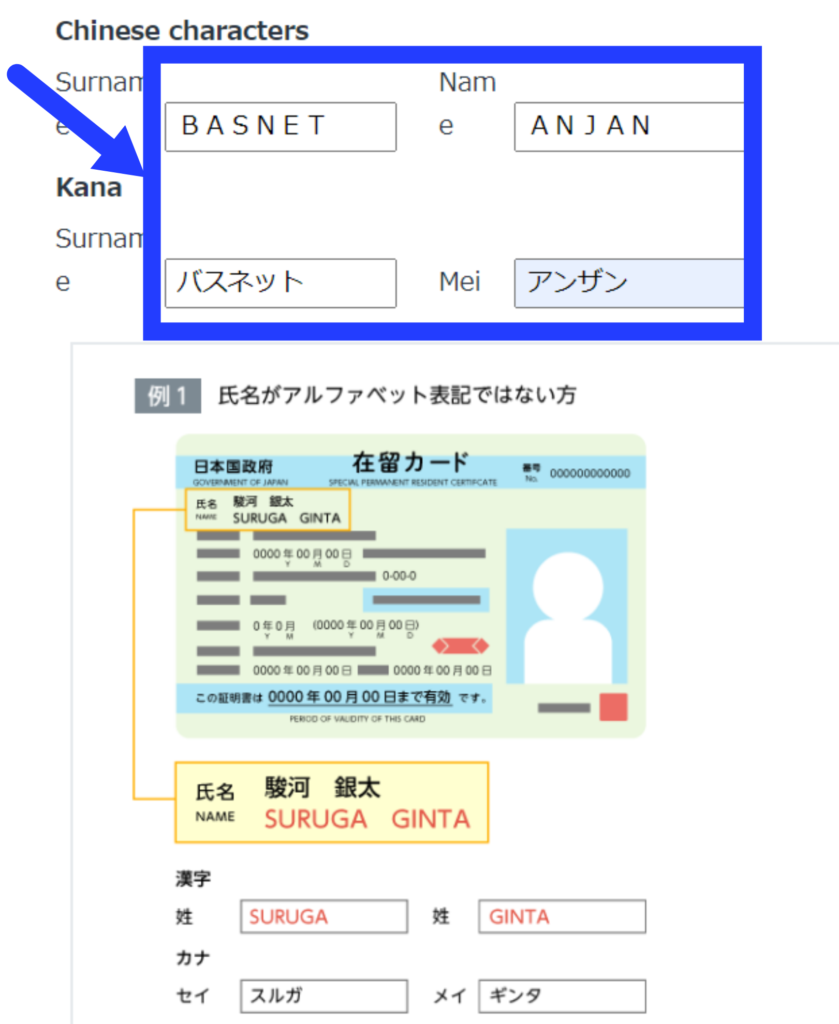Select the Kana surname field with バスネット
The height and width of the screenshot is (1024, 839).
tap(280, 283)
